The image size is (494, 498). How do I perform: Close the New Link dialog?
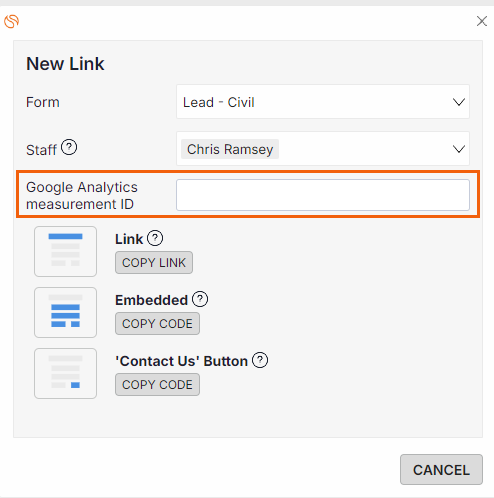tap(482, 21)
